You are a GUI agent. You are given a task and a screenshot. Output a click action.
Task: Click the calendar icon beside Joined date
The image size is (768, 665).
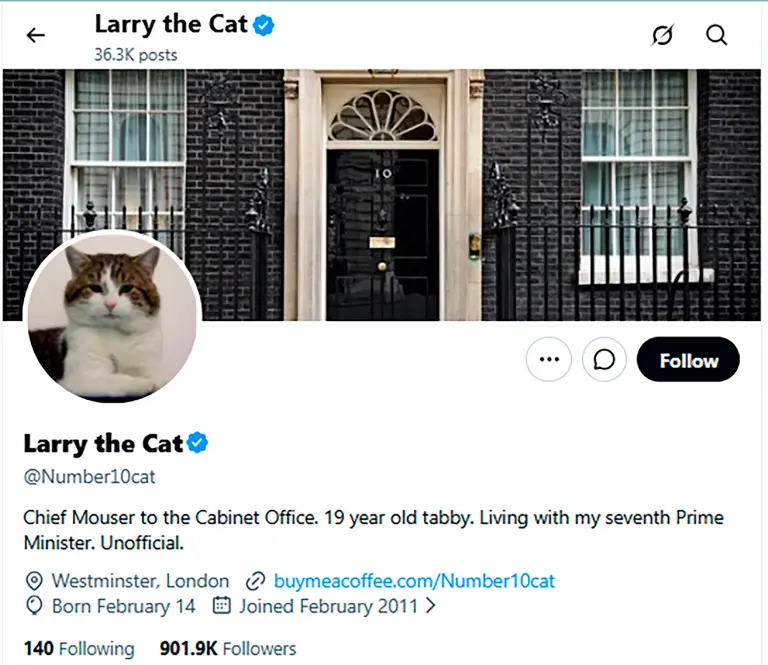tap(221, 605)
